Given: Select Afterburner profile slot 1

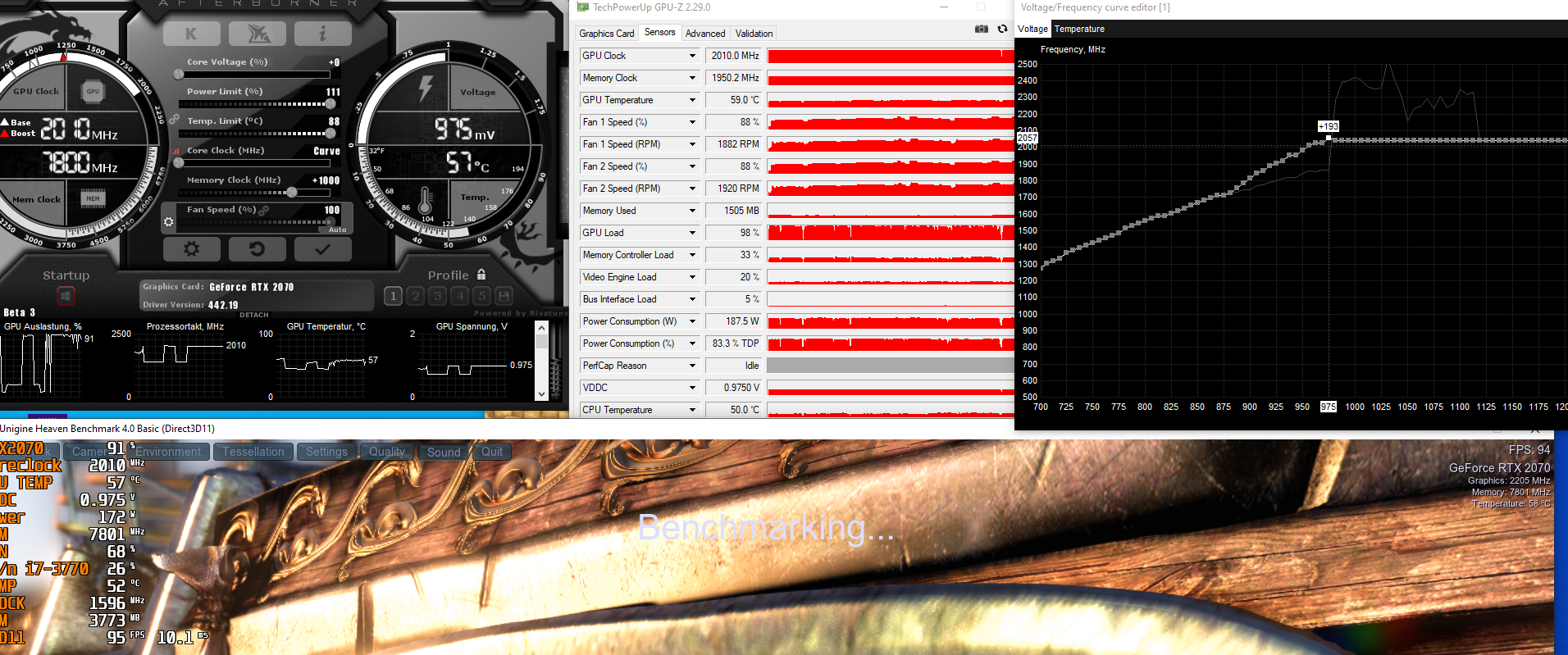Looking at the screenshot, I should pos(393,296).
